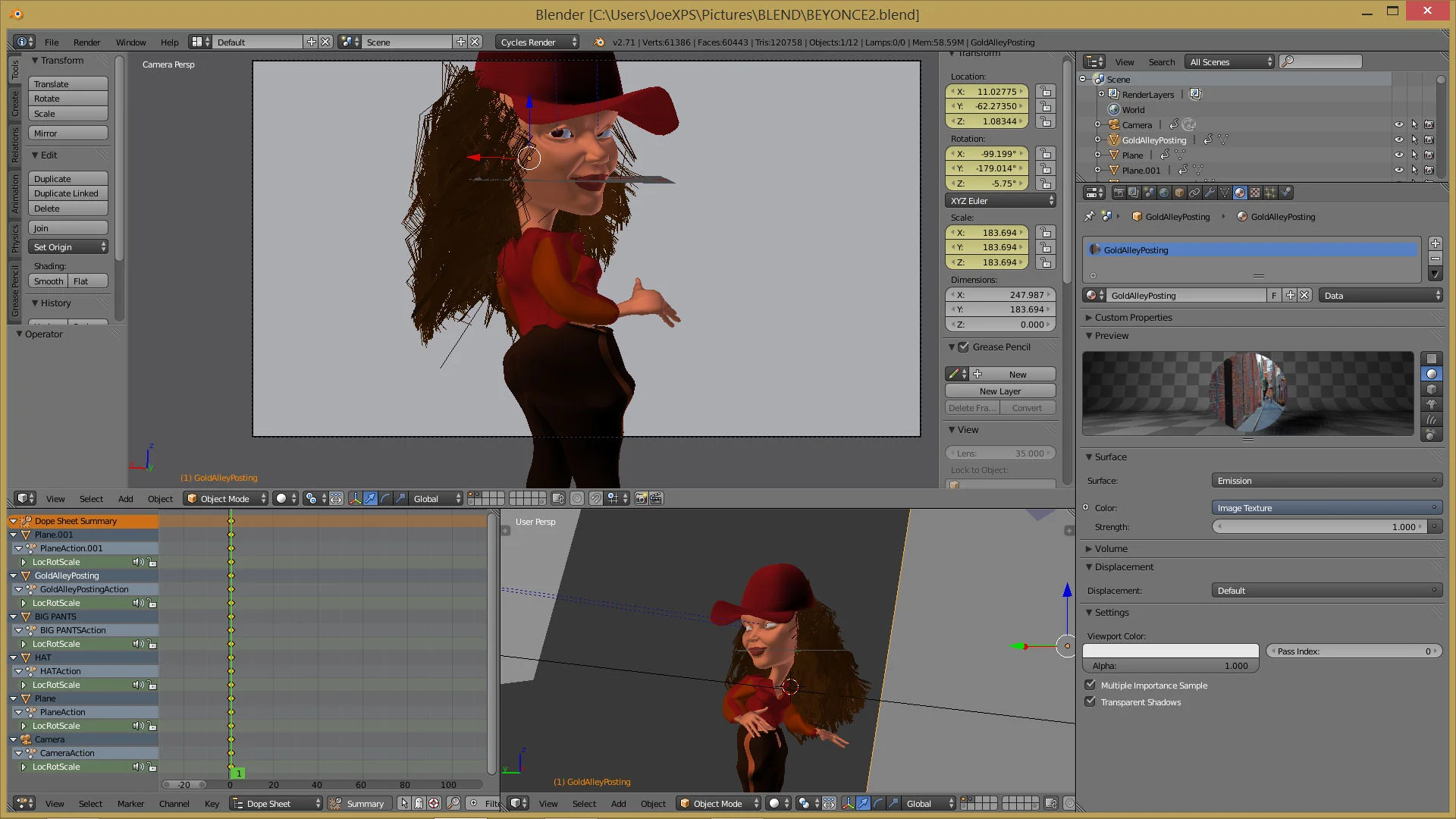Open the Marker menu in Dope Sheet
1456x819 pixels.
130,803
